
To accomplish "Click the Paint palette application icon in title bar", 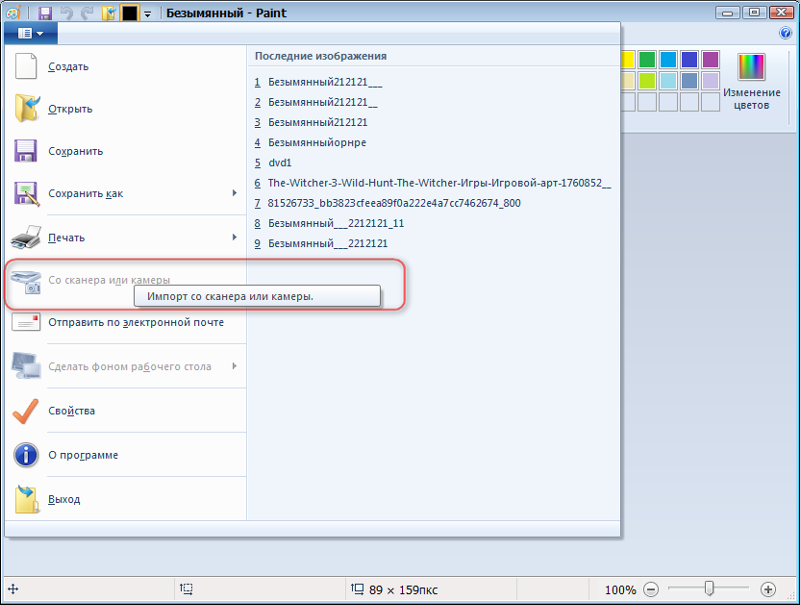I will point(13,13).
